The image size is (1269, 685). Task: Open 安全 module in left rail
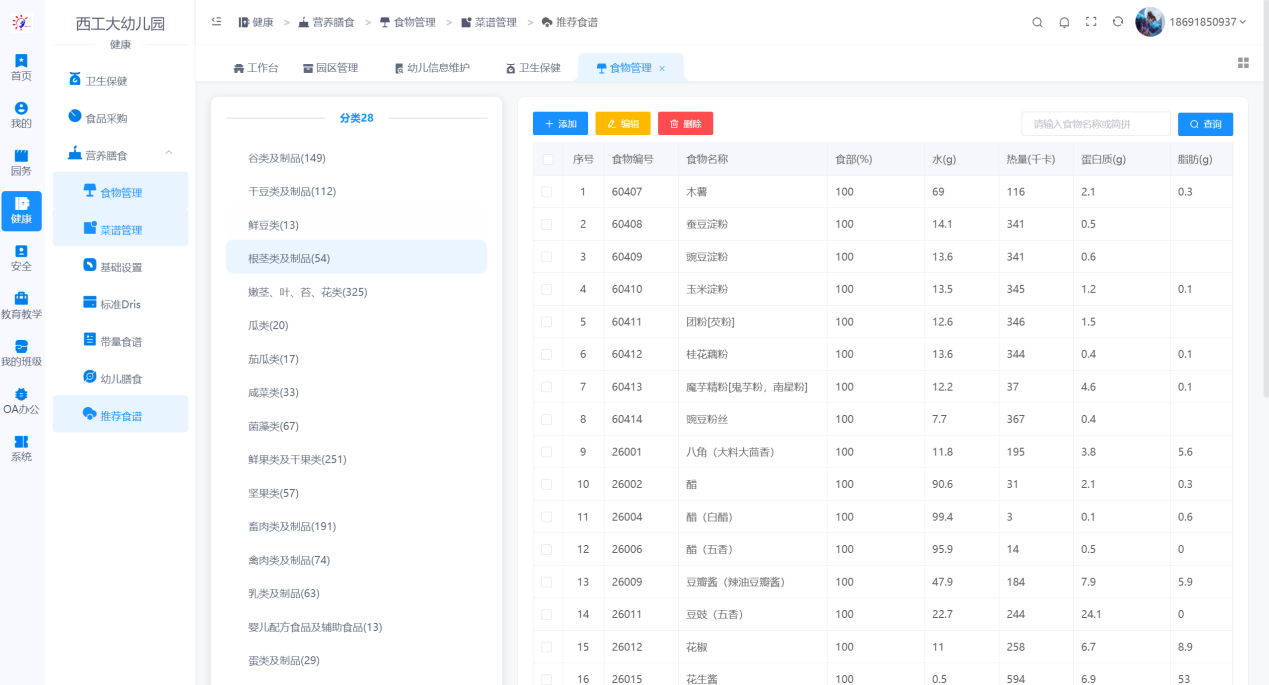(x=21, y=258)
